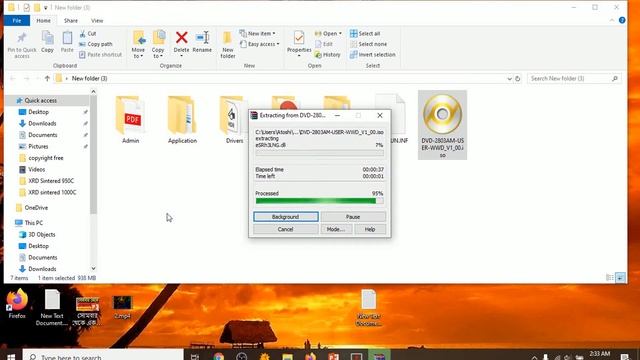Click Copy path command
This screenshot has height=360, width=640.
96,44
